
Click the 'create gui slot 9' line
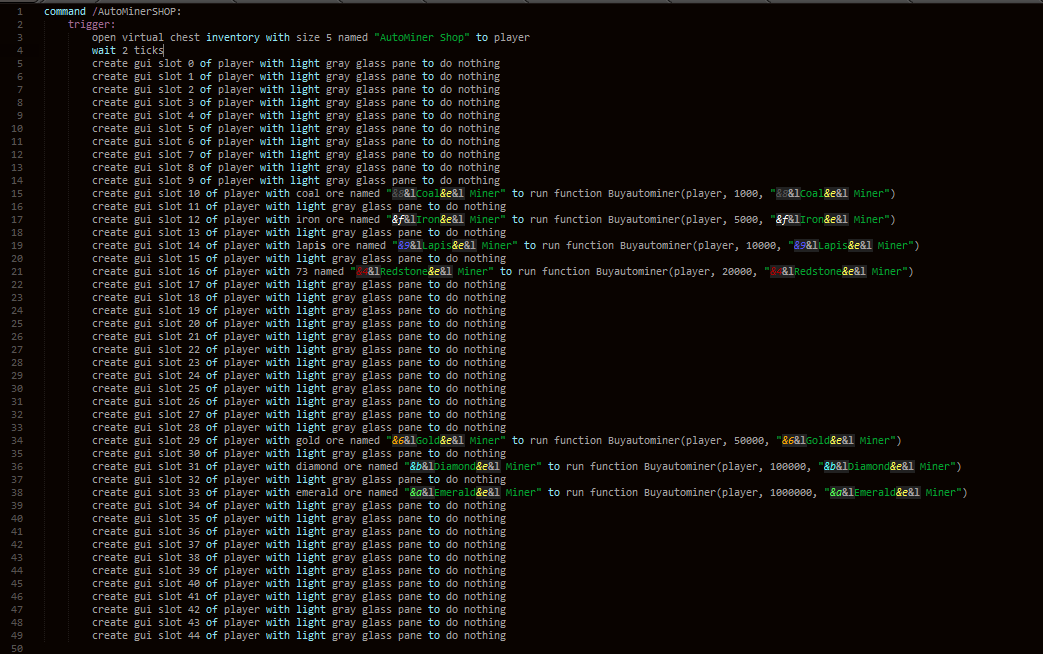click(x=296, y=180)
